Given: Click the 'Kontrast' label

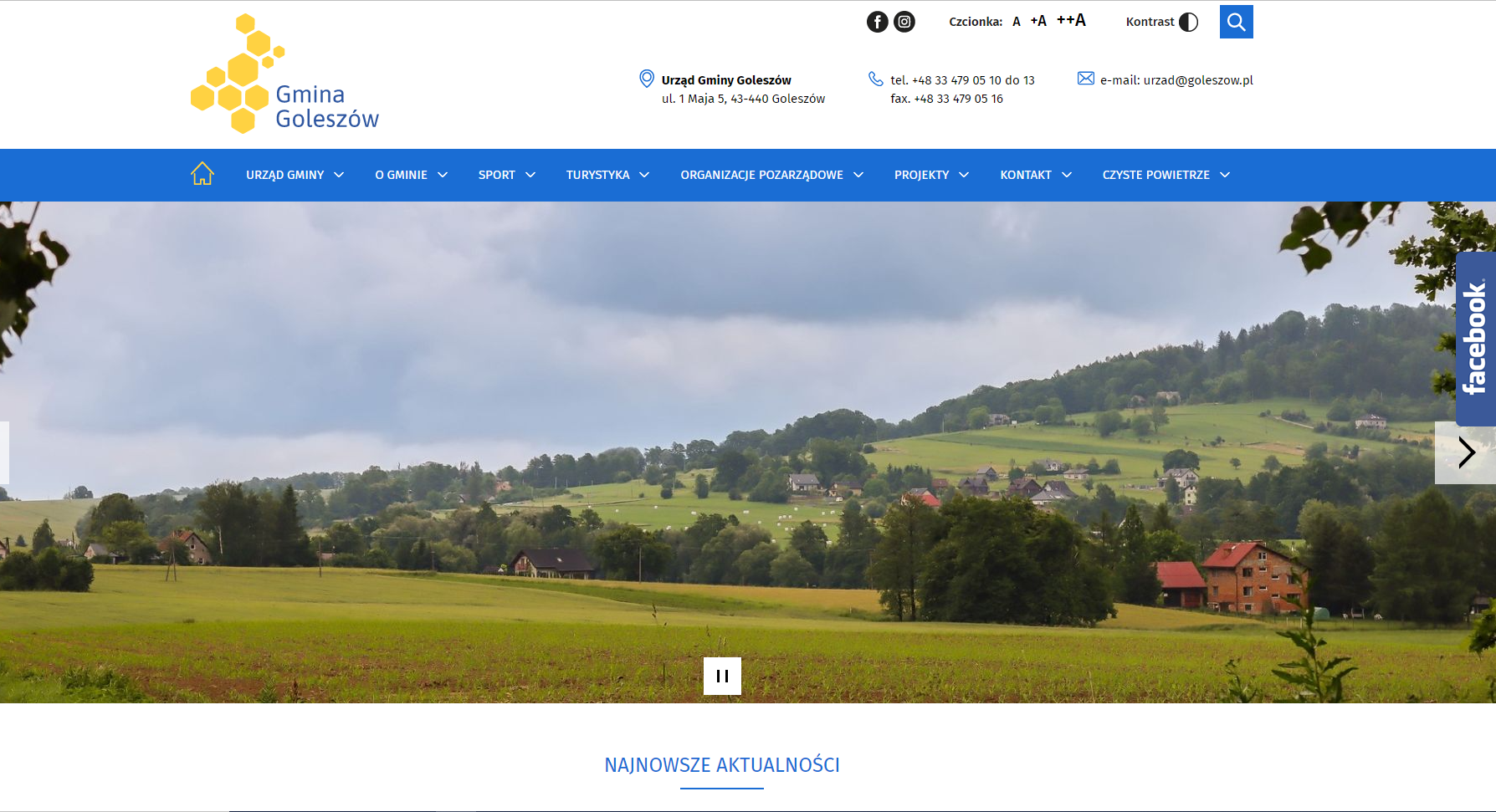Looking at the screenshot, I should tap(1150, 22).
